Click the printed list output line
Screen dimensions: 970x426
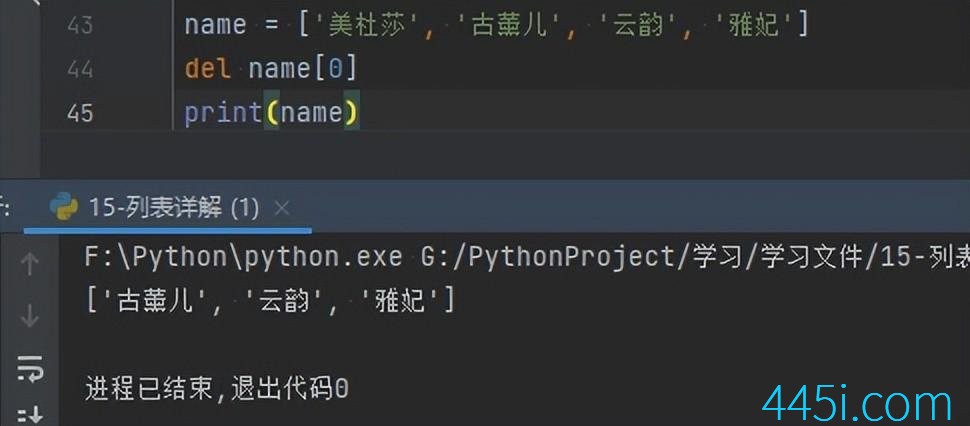270,300
